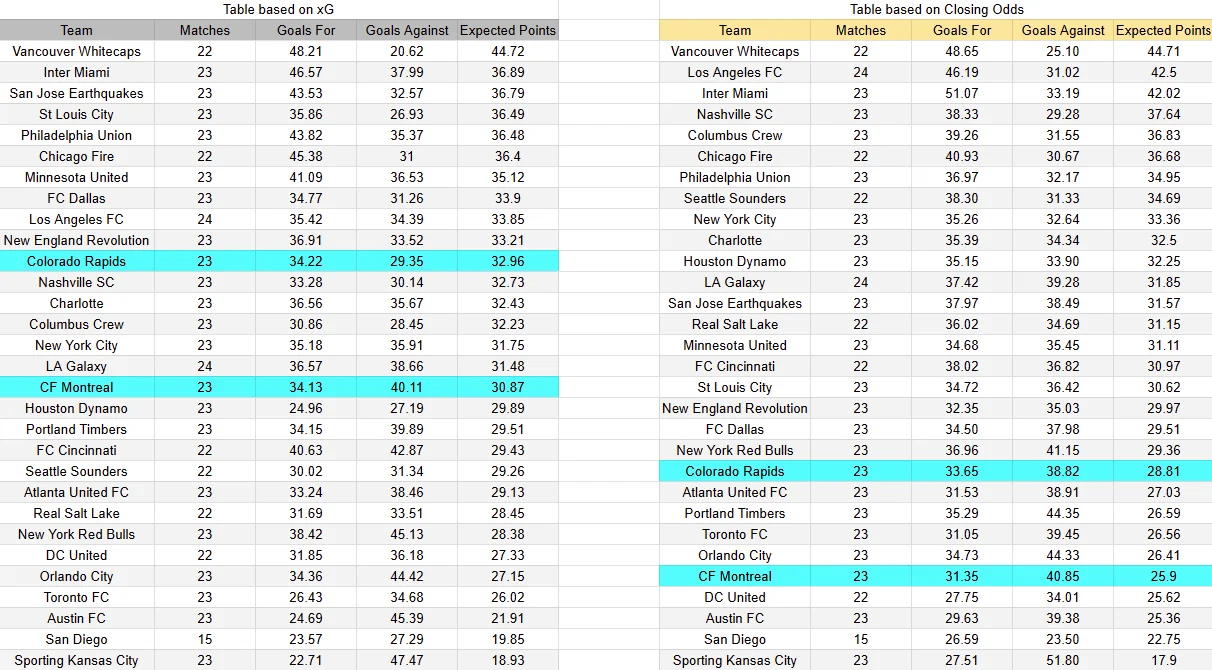Click the gray Goals For header cell
Image resolution: width=1212 pixels, height=670 pixels.
click(x=306, y=30)
